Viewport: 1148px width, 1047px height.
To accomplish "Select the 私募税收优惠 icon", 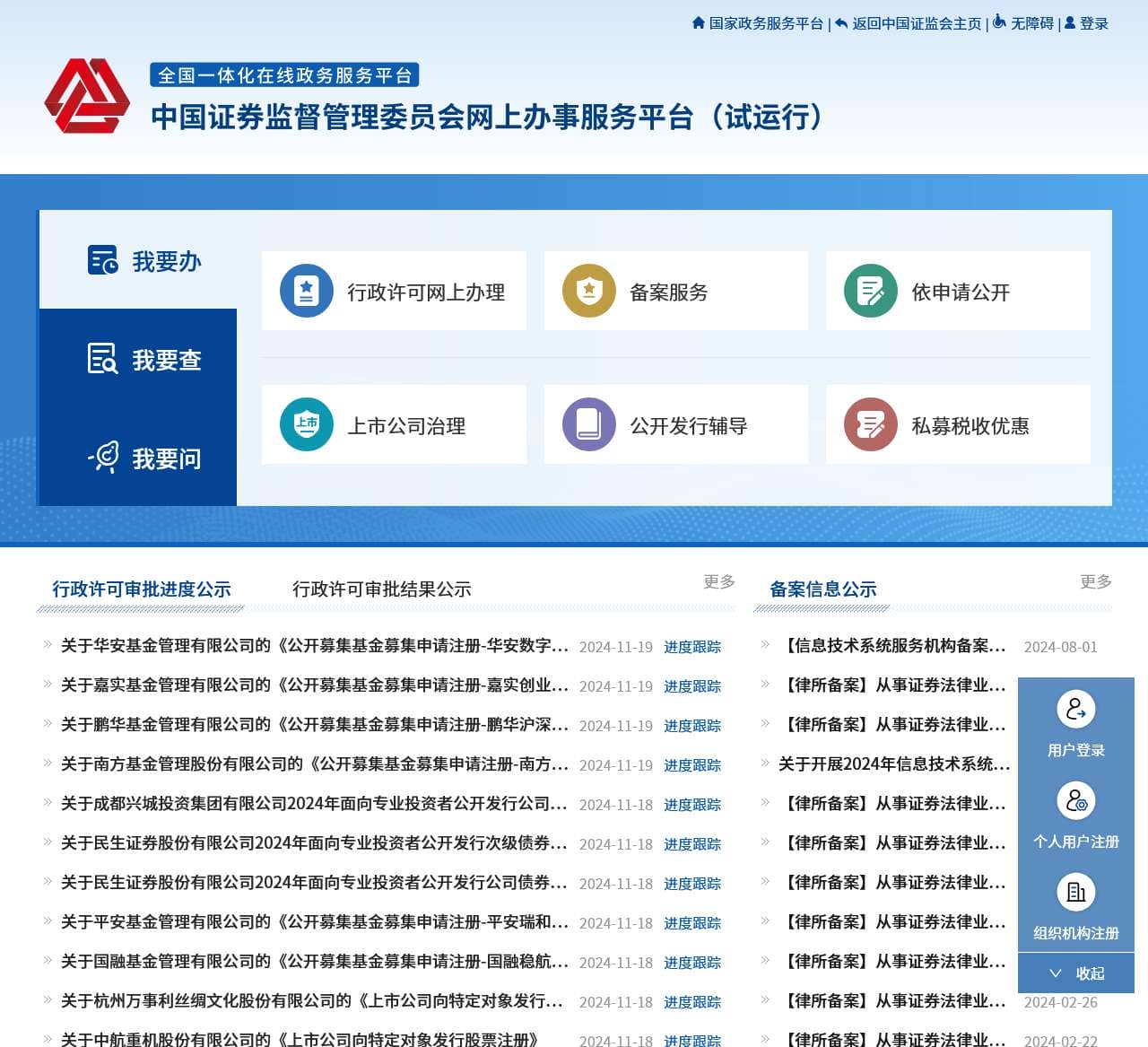I will [869, 423].
